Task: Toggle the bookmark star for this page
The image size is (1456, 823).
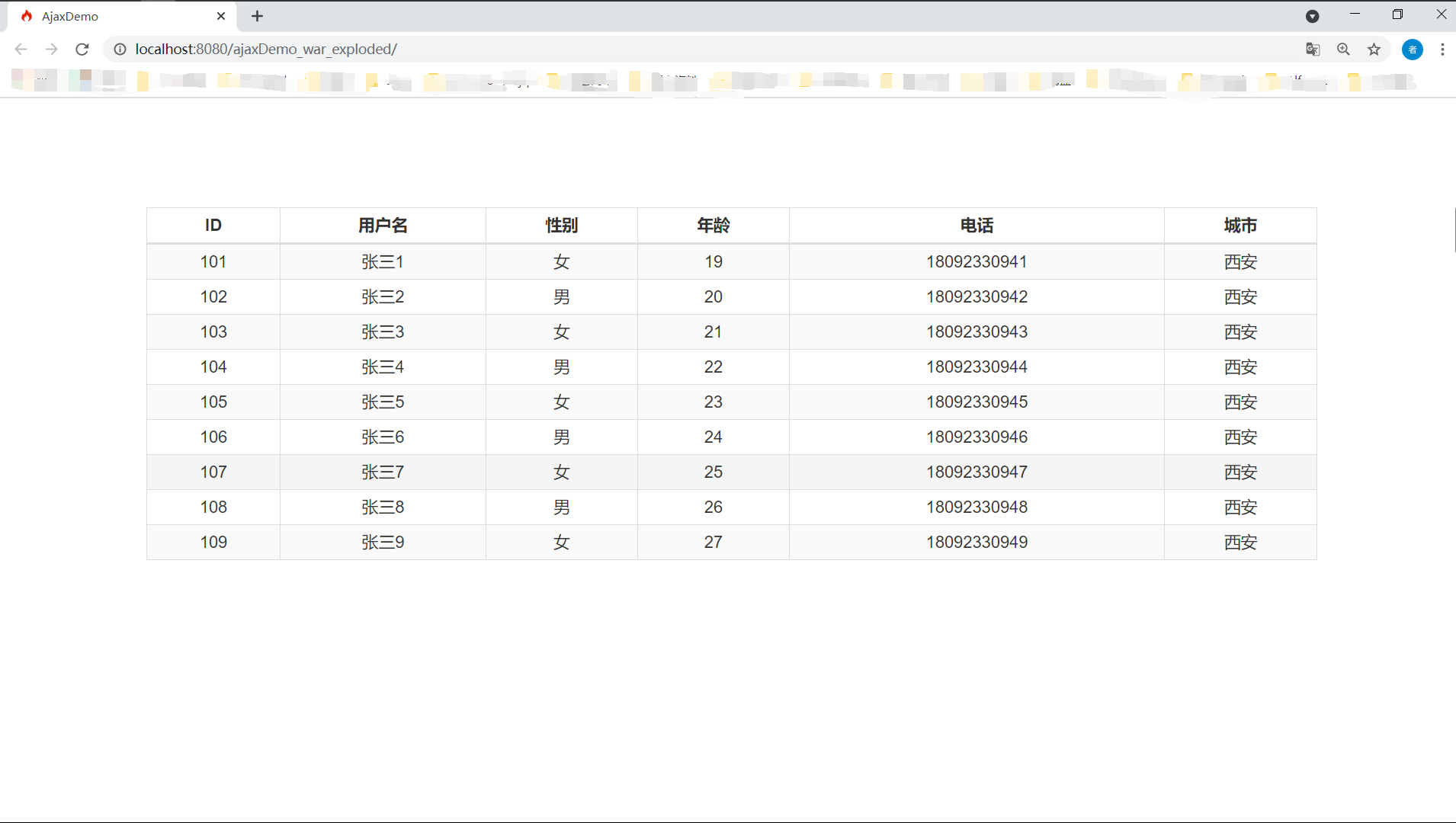Action: pyautogui.click(x=1374, y=49)
